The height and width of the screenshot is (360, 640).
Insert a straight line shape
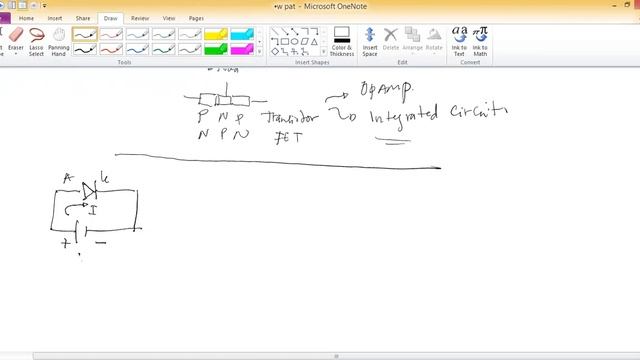pos(275,31)
